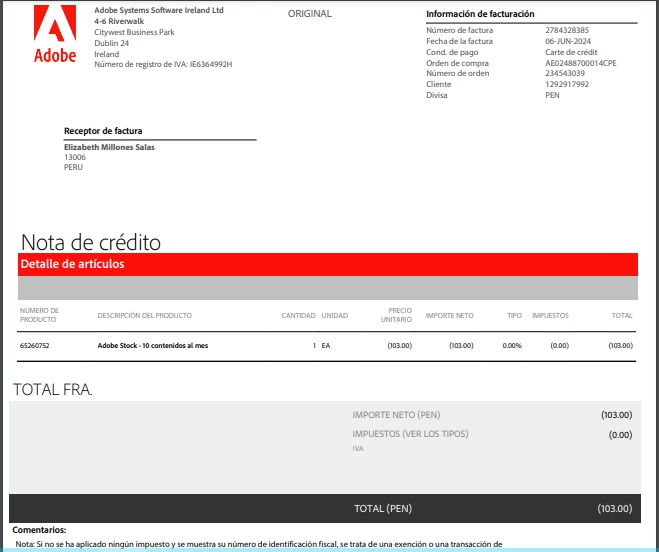Viewport: 659px width, 552px height.
Task: Click the line-item tax amount (0.00)
Action: [x=559, y=346]
